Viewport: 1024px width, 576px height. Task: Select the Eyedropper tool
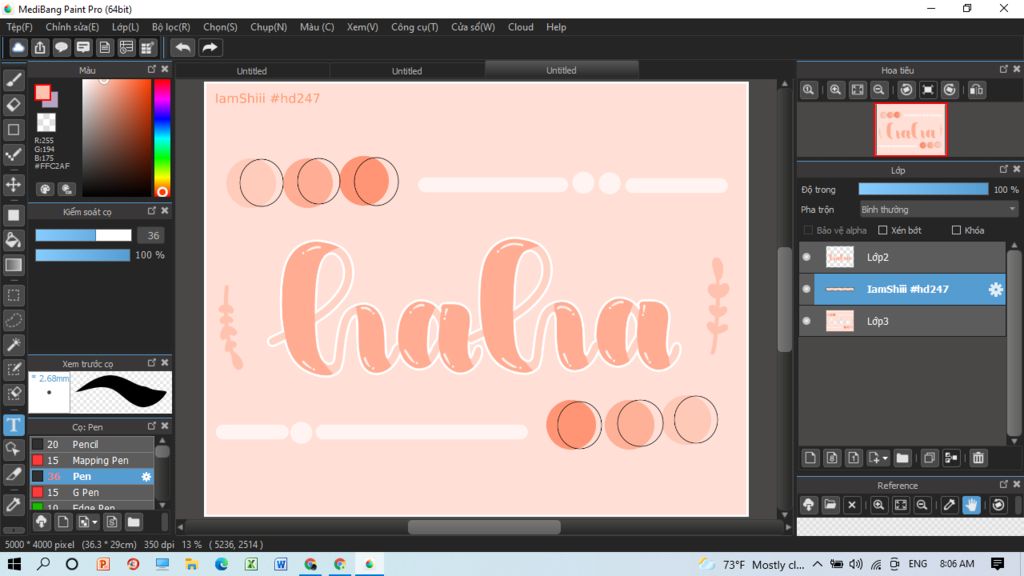pos(14,504)
